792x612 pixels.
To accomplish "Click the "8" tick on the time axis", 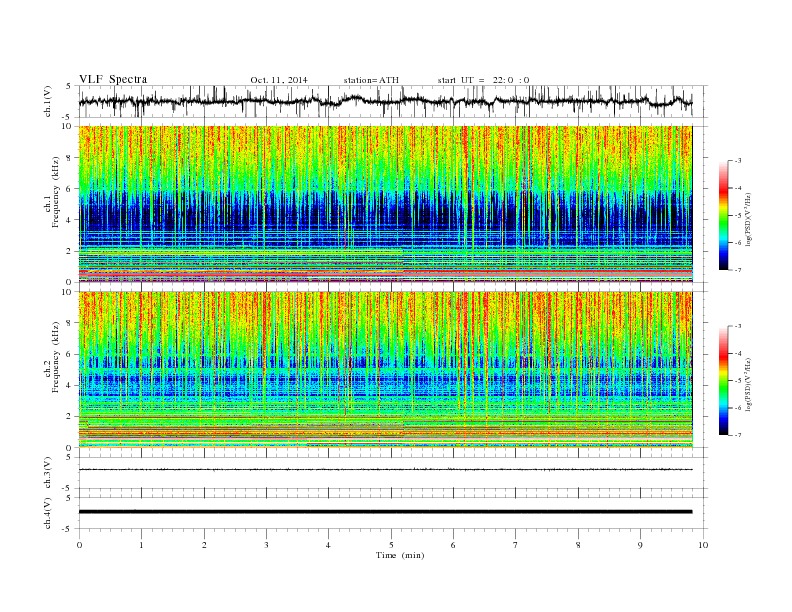I will coord(578,545).
